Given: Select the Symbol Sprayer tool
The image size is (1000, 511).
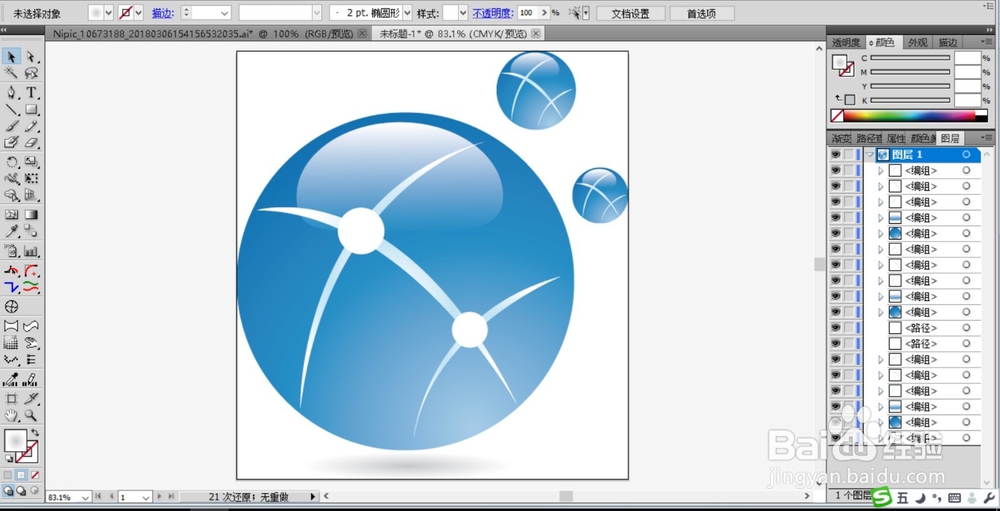Looking at the screenshot, I should pyautogui.click(x=11, y=251).
